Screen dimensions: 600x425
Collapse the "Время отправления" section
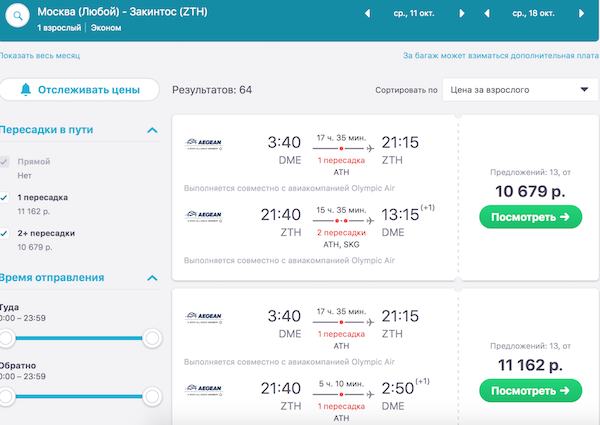pyautogui.click(x=152, y=277)
